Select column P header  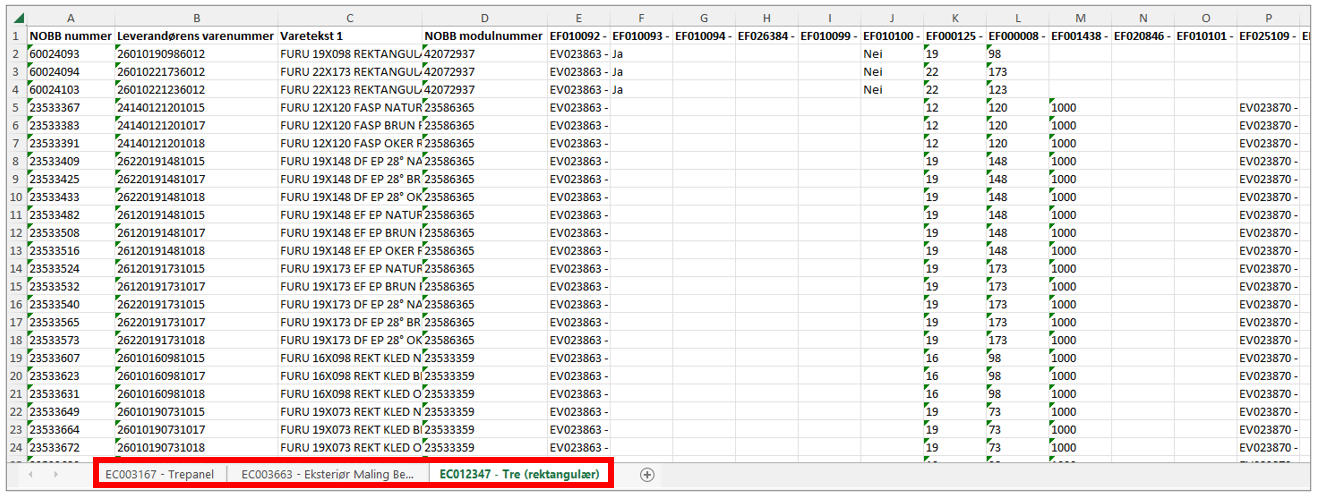(1267, 18)
